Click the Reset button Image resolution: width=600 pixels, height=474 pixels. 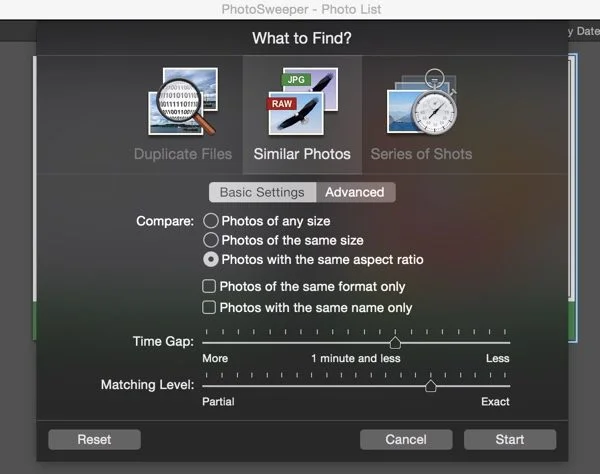[95, 439]
